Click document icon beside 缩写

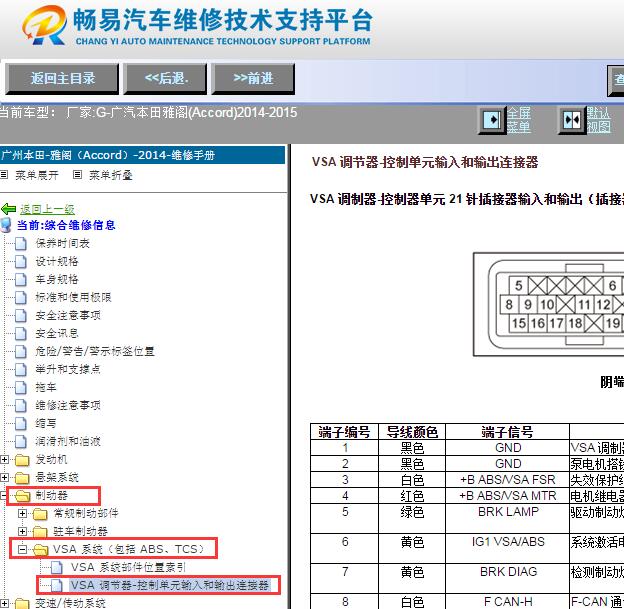[x=21, y=423]
